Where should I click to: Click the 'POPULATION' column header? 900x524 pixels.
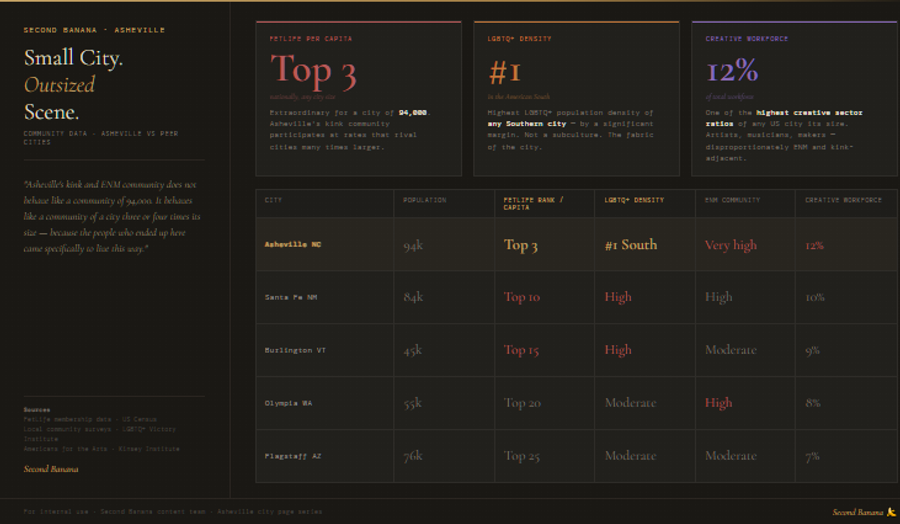pyautogui.click(x=424, y=200)
